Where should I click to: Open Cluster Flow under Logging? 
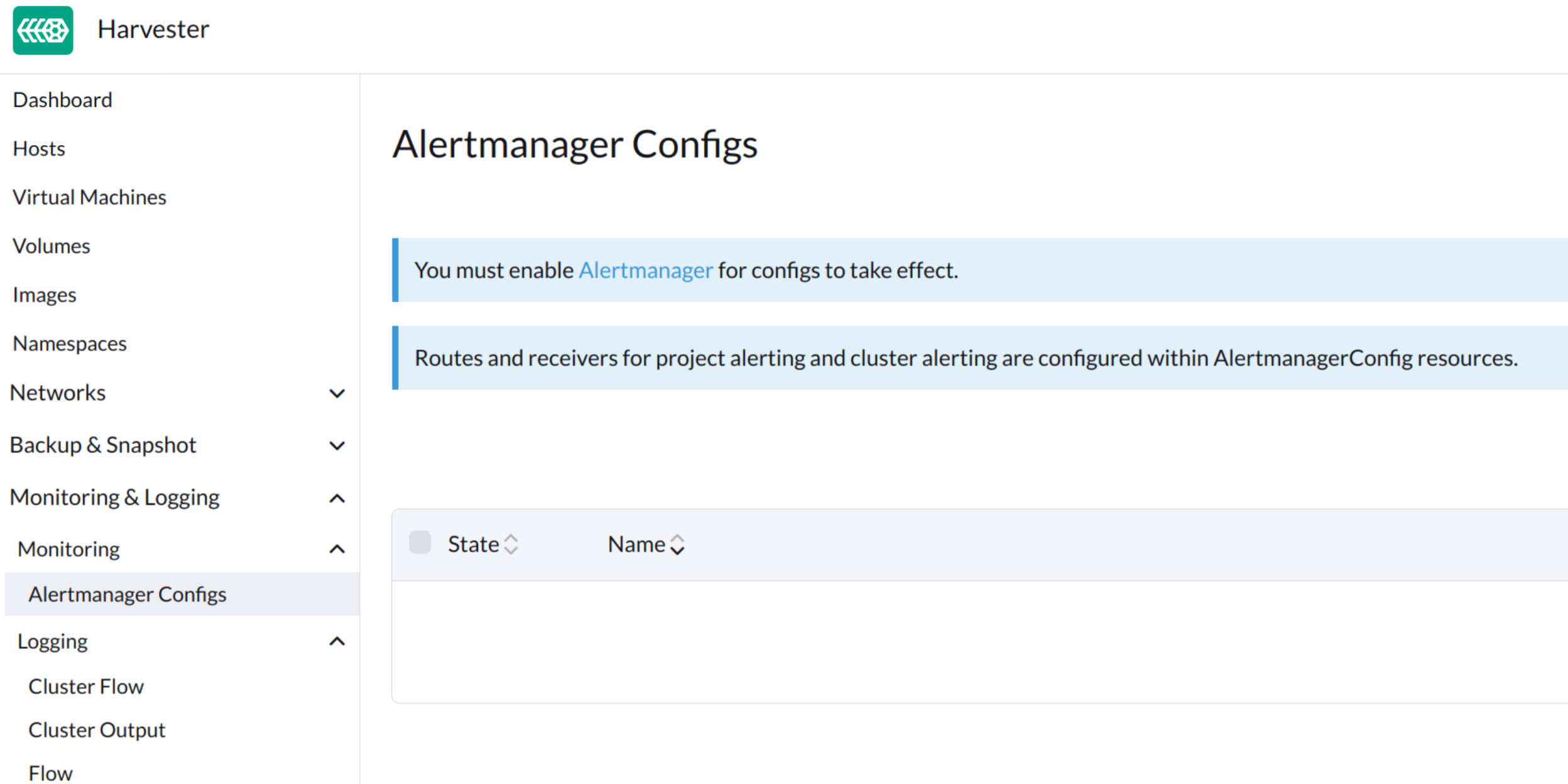(86, 687)
